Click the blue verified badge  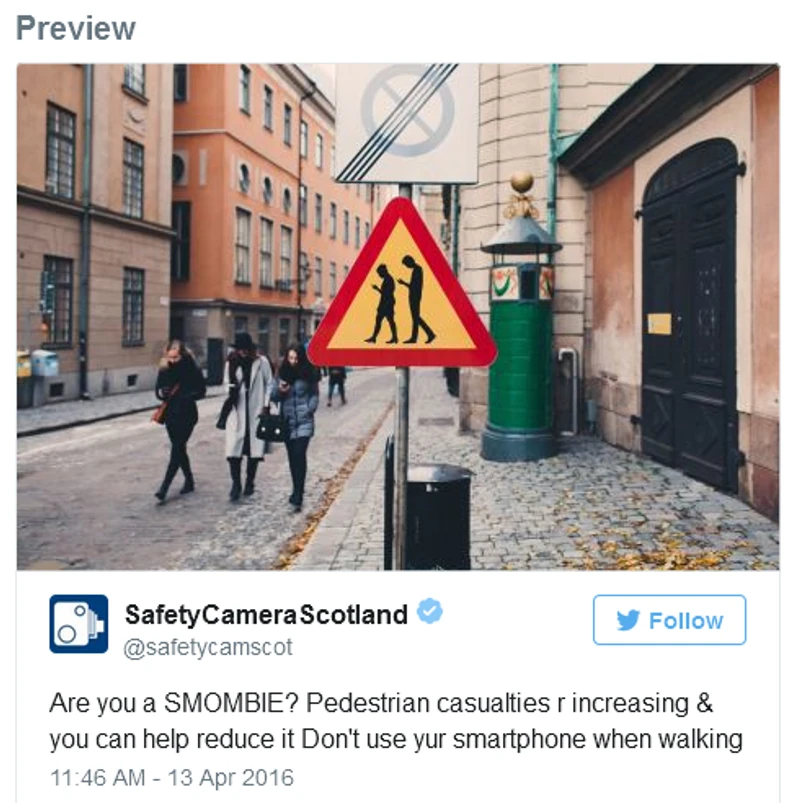tap(430, 611)
